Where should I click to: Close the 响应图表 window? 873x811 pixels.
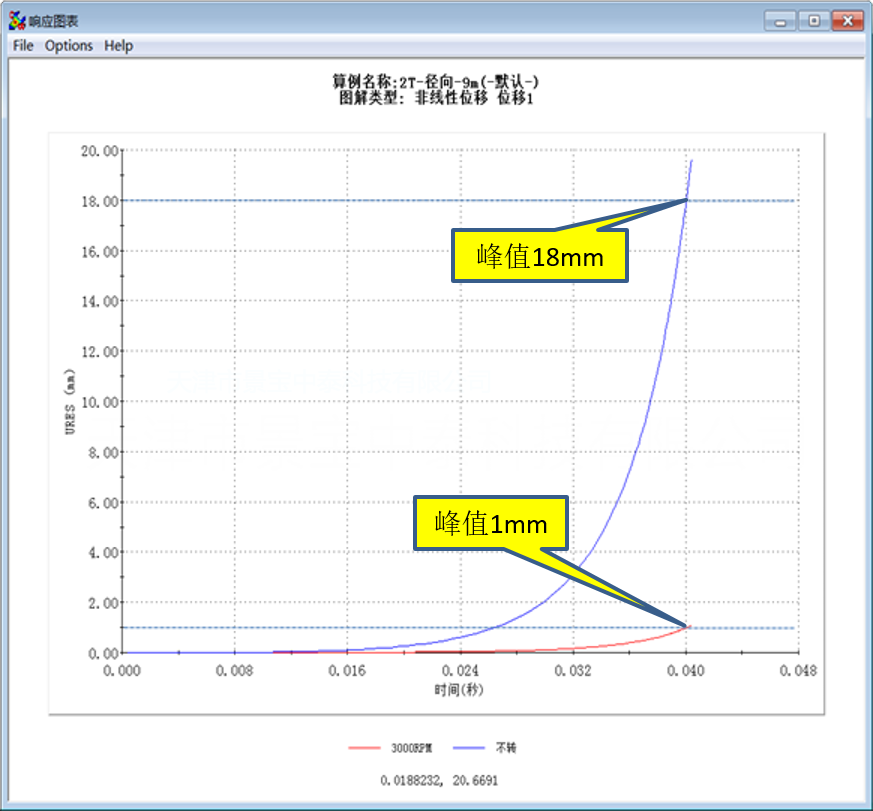tap(847, 20)
